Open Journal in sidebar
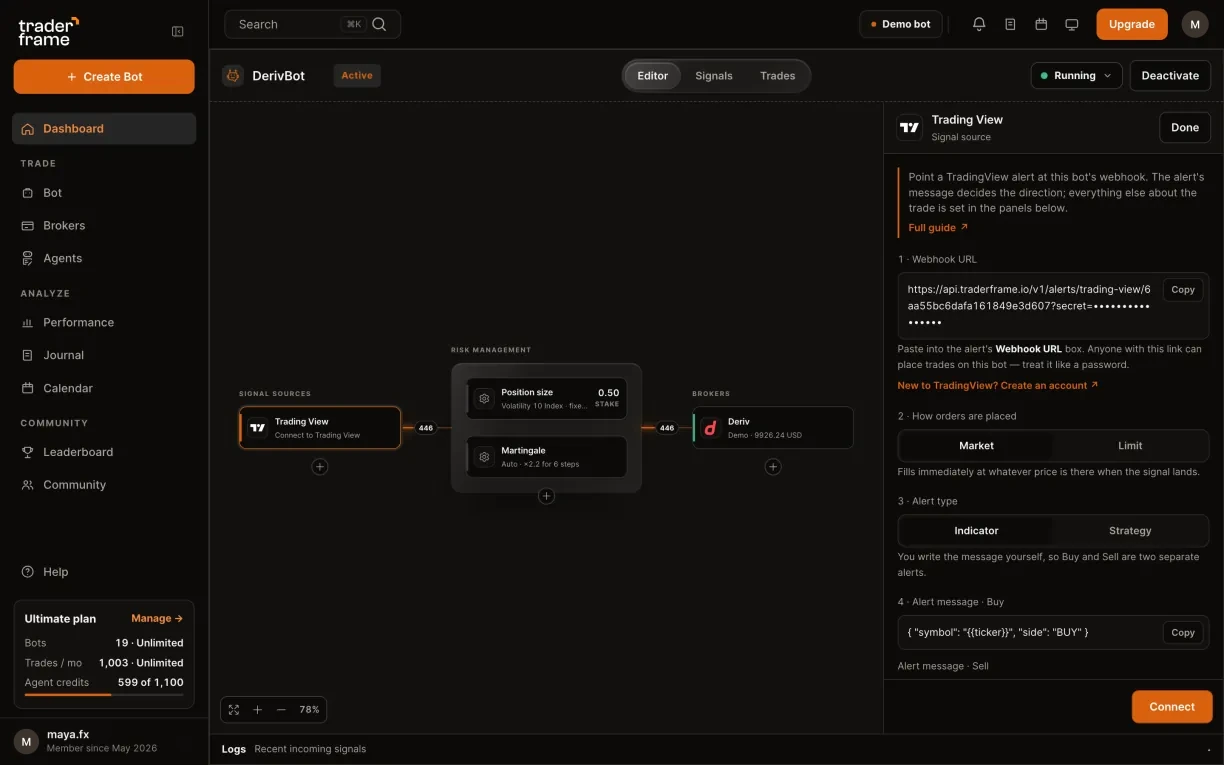The width and height of the screenshot is (1224, 765). 104,355
